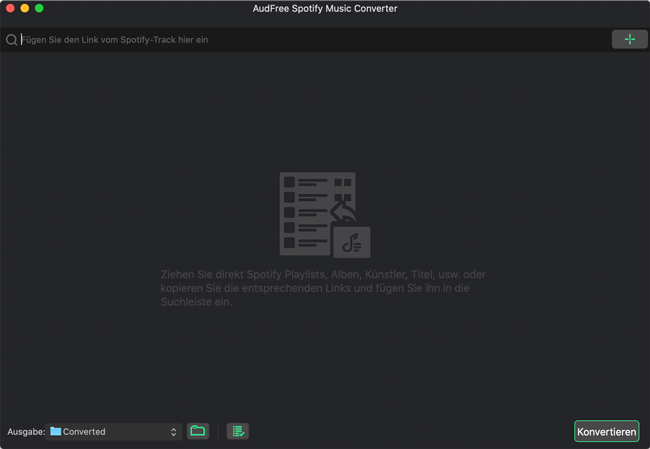Click the Konvertieren button
Screen dimensions: 650x449
pos(606,432)
